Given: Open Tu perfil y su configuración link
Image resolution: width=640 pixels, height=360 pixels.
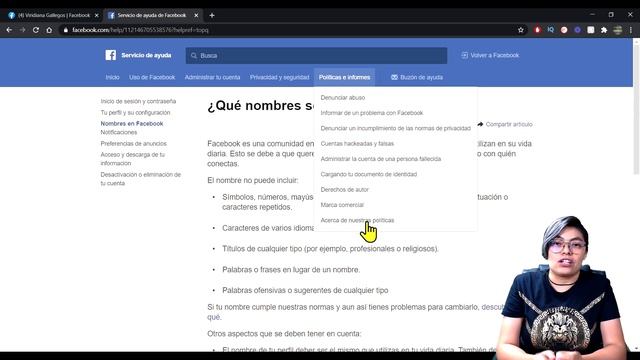Looking at the screenshot, I should (136, 112).
